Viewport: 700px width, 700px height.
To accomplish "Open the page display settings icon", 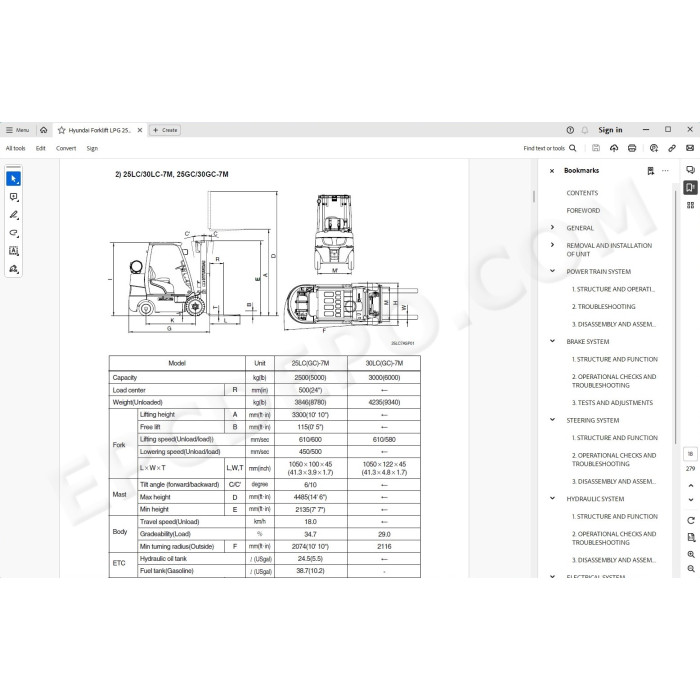I will [691, 537].
